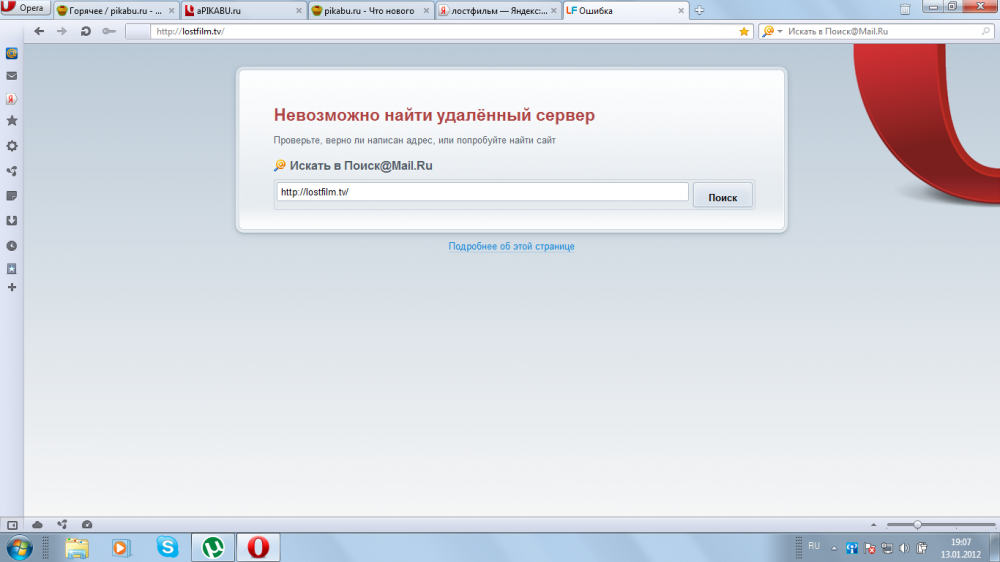Switch to the aPIKABU.ru tab
Screen dimensions: 1000x562
[242, 10]
